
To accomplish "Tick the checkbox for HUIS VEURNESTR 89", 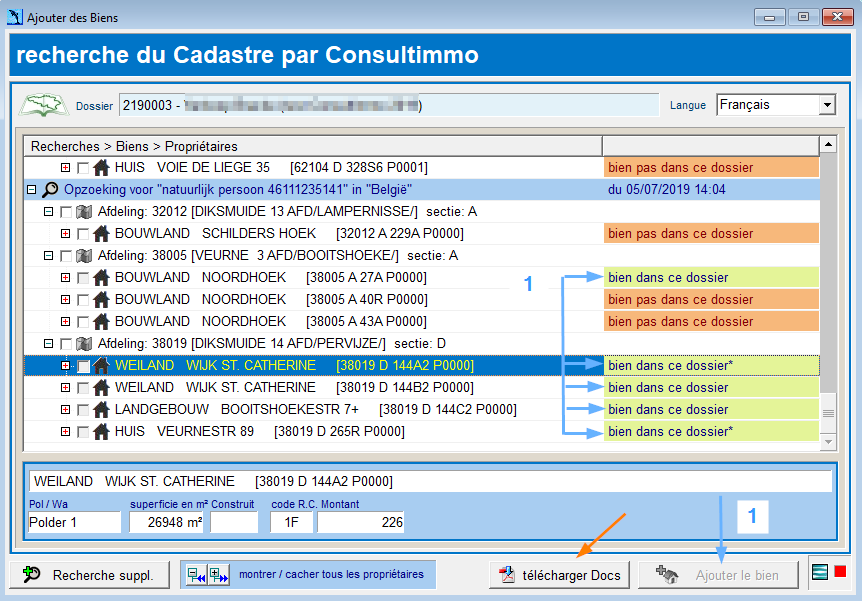I will click(83, 432).
